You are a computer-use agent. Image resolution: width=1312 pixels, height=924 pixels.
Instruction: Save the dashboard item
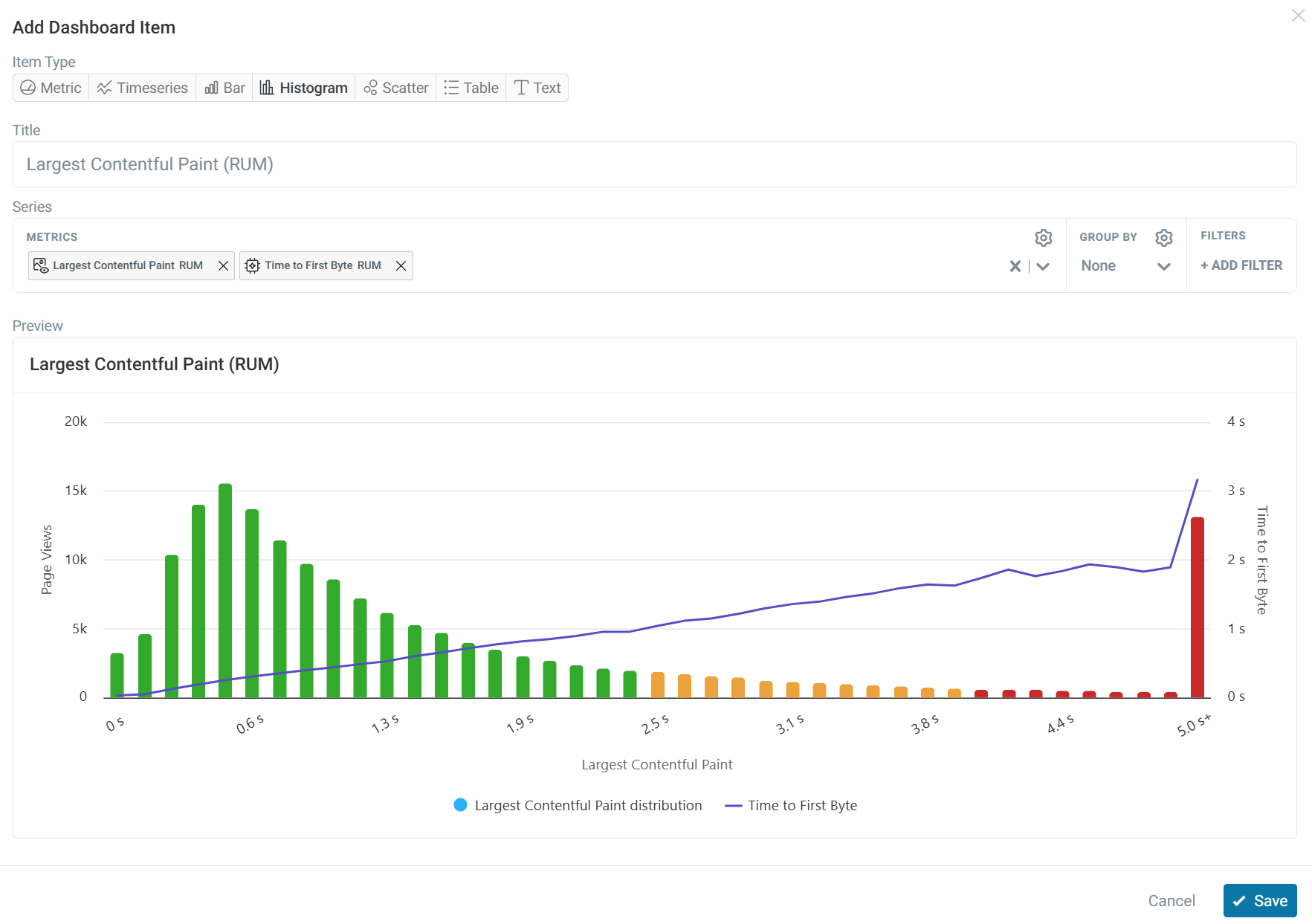click(x=1260, y=901)
